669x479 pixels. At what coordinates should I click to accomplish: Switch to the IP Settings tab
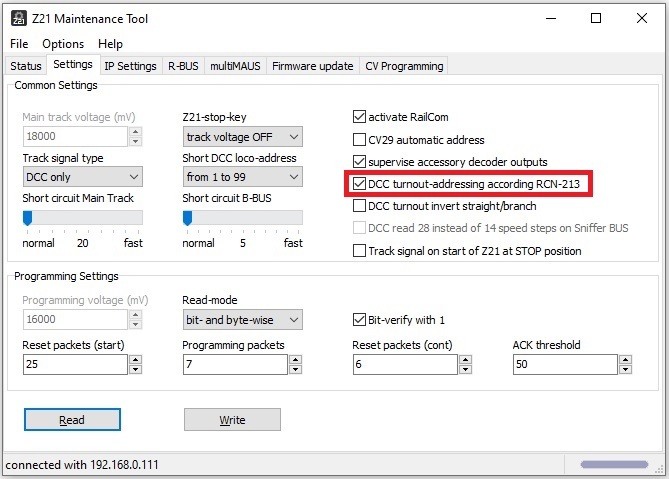pos(131,66)
